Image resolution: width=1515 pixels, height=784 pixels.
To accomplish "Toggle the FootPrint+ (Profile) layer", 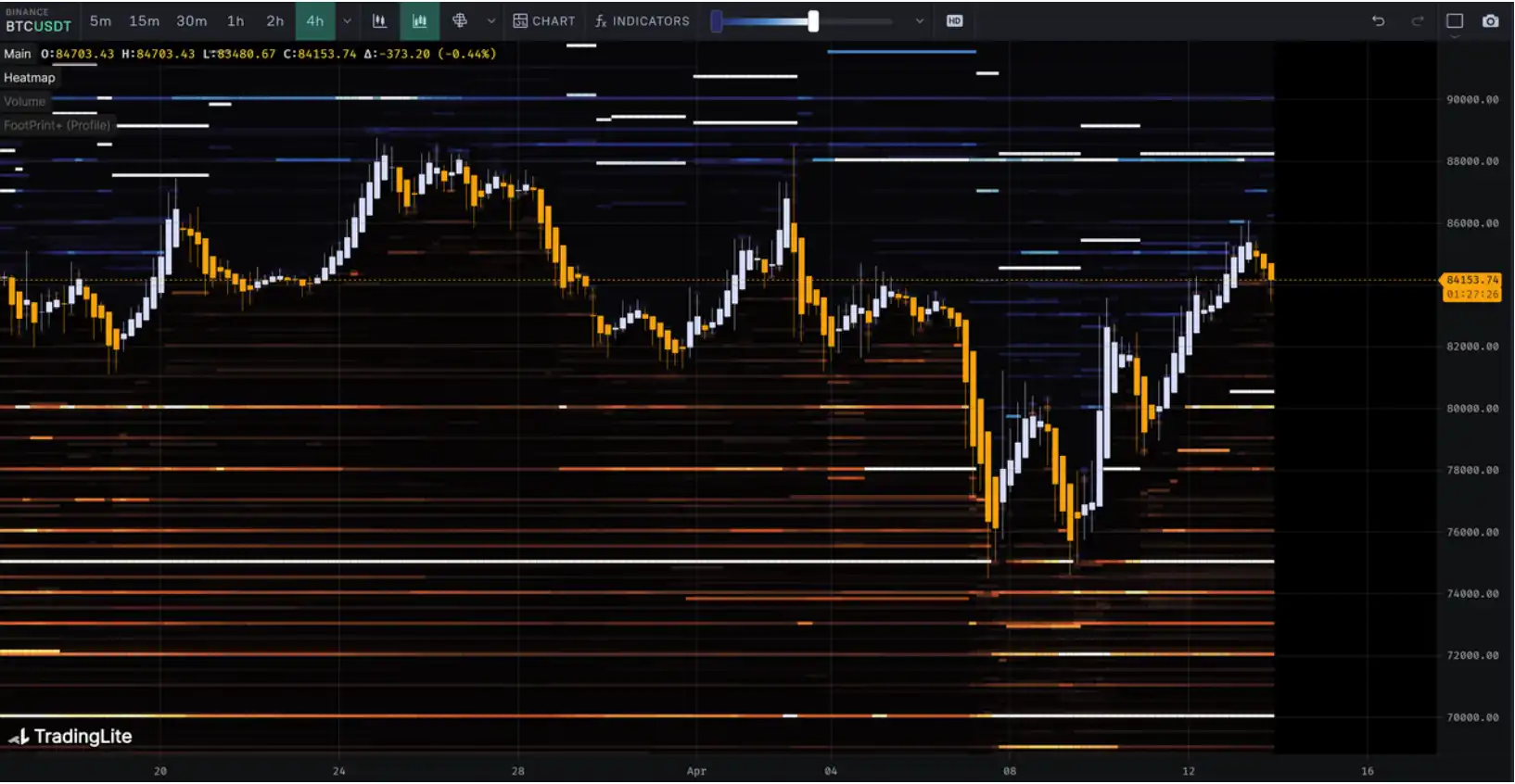I will click(x=57, y=125).
